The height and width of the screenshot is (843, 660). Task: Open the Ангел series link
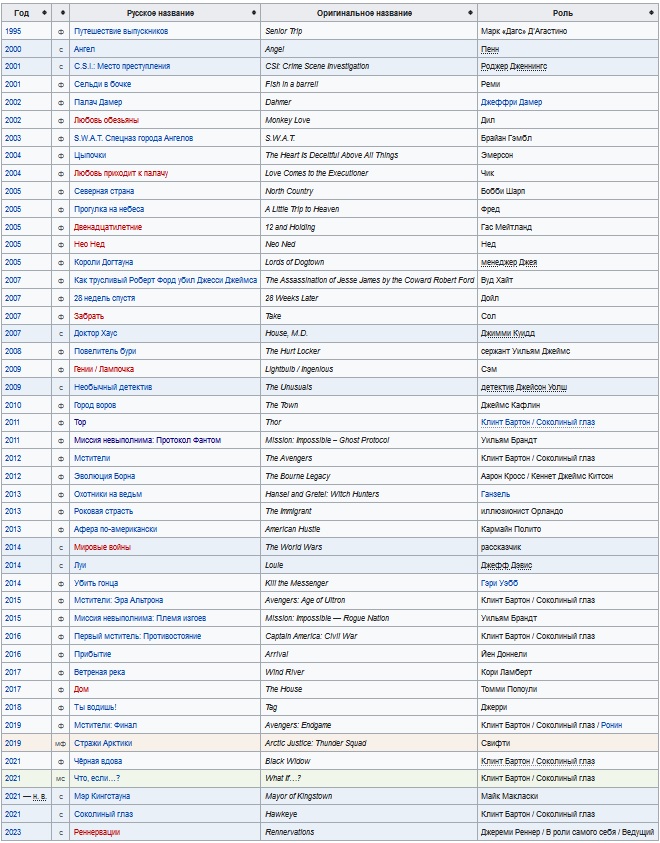tap(84, 49)
